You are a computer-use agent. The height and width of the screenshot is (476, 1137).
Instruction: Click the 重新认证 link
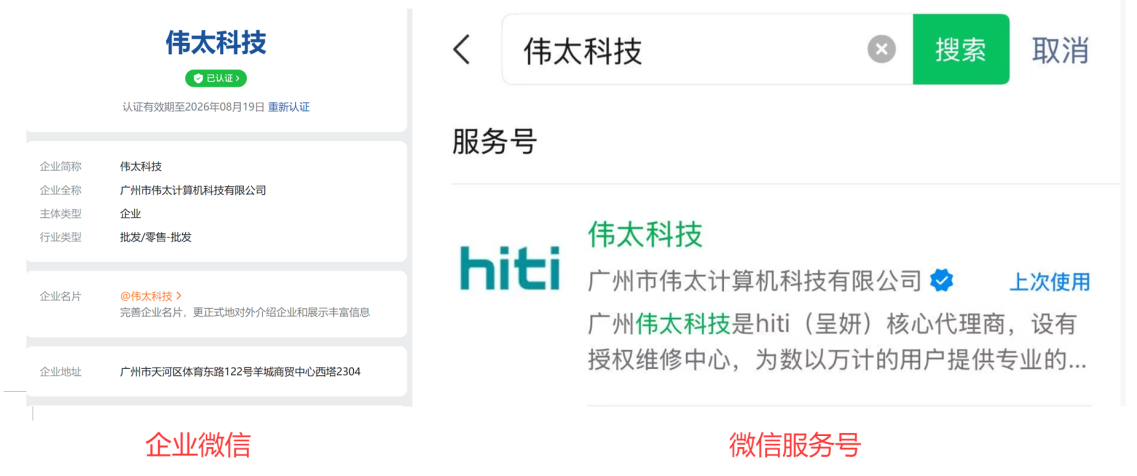click(x=288, y=107)
